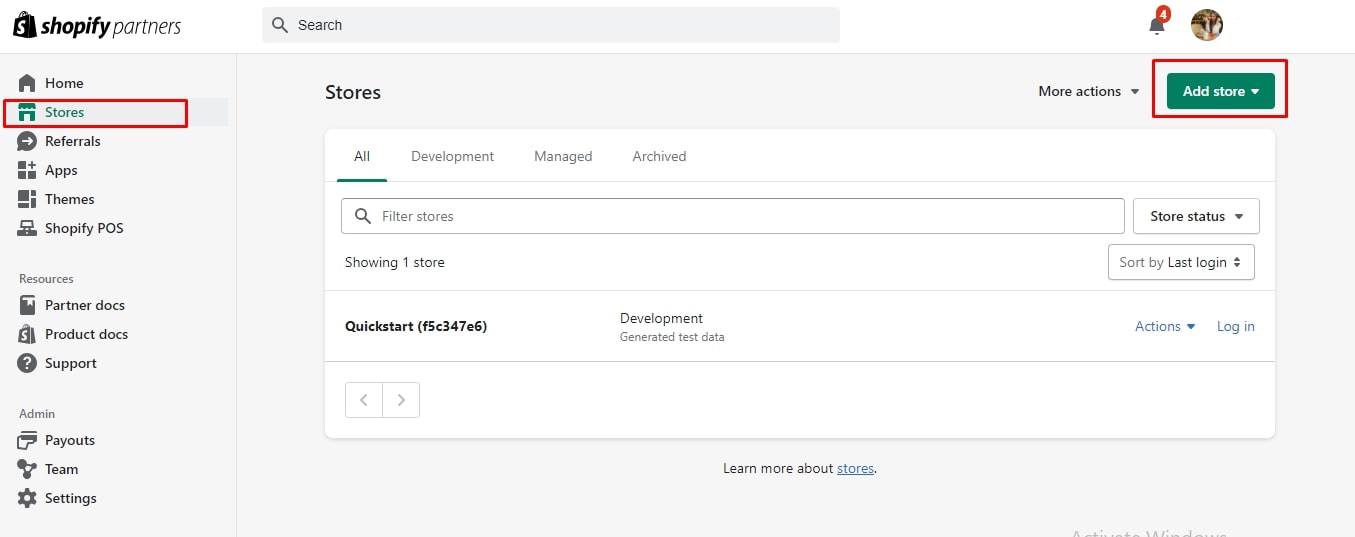Click the Apps grid icon
This screenshot has height=537, width=1355.
(27, 170)
